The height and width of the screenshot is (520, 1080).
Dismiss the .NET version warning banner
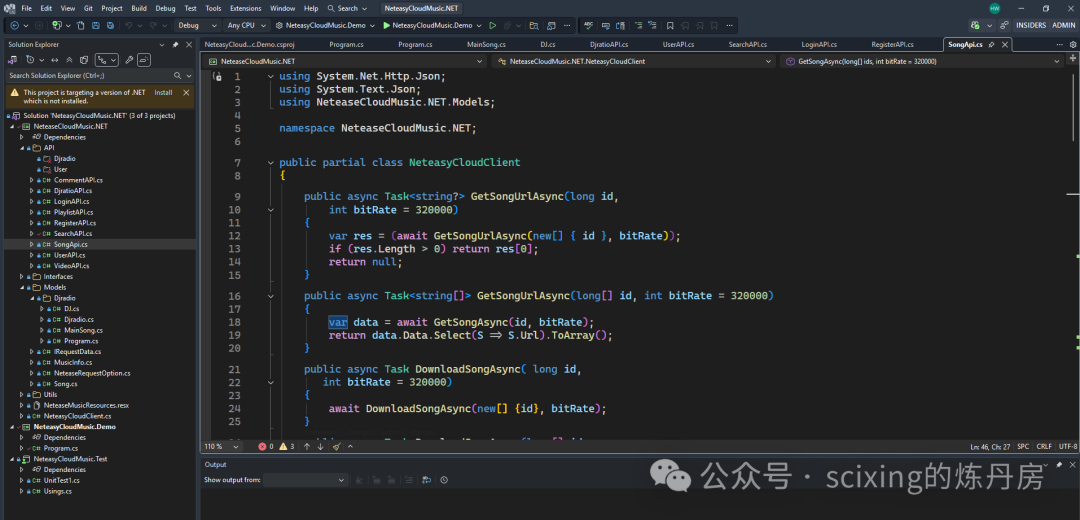point(186,92)
